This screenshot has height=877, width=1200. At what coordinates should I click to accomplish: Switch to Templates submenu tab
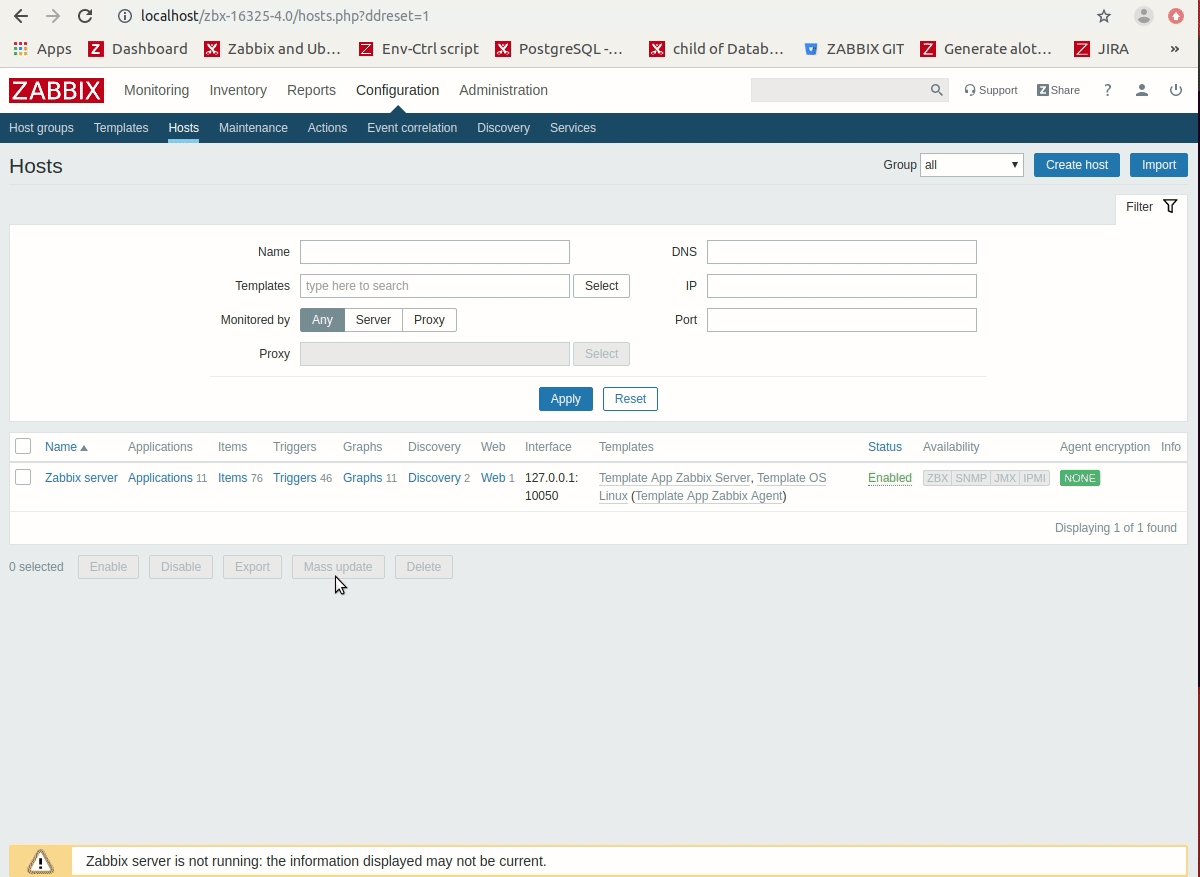tap(121, 128)
